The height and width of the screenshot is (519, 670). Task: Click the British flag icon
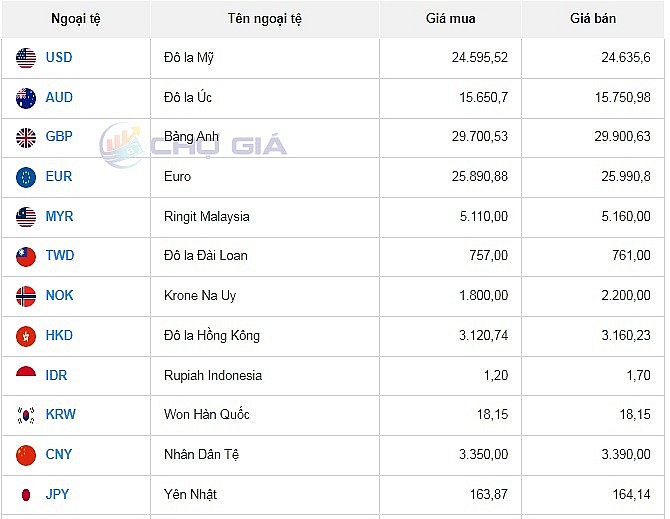coord(26,137)
